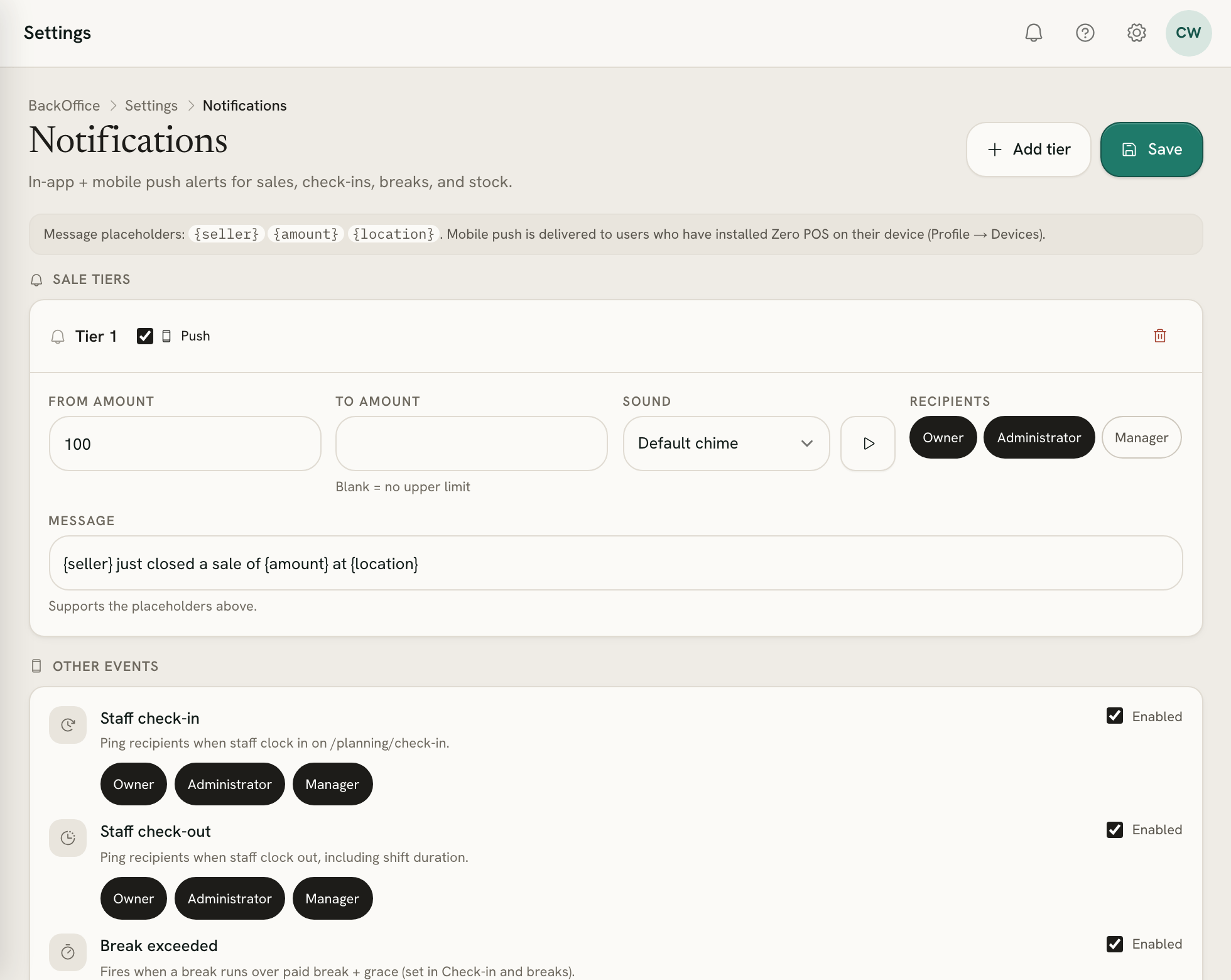Click the {location} placeholder chip
The image size is (1231, 980).
pos(393,234)
